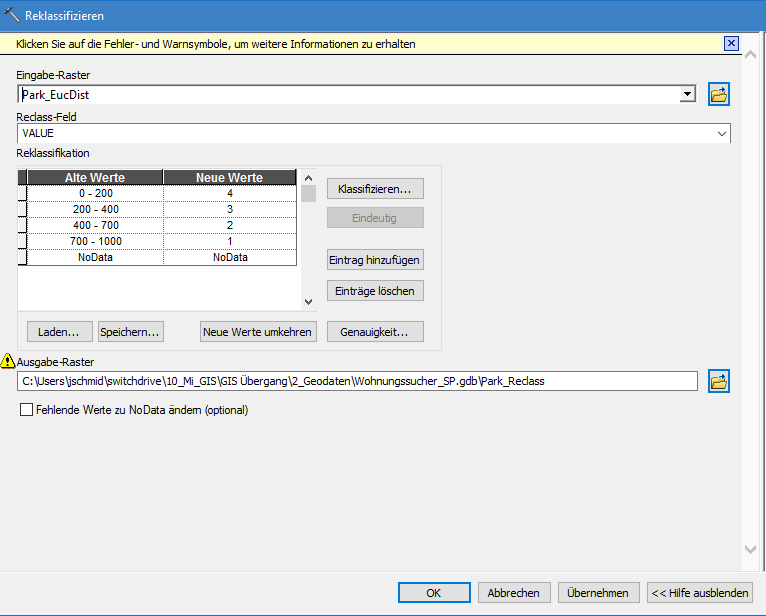Expand the Reclass-Feld VALUE dropdown
The image size is (766, 616).
(x=722, y=133)
